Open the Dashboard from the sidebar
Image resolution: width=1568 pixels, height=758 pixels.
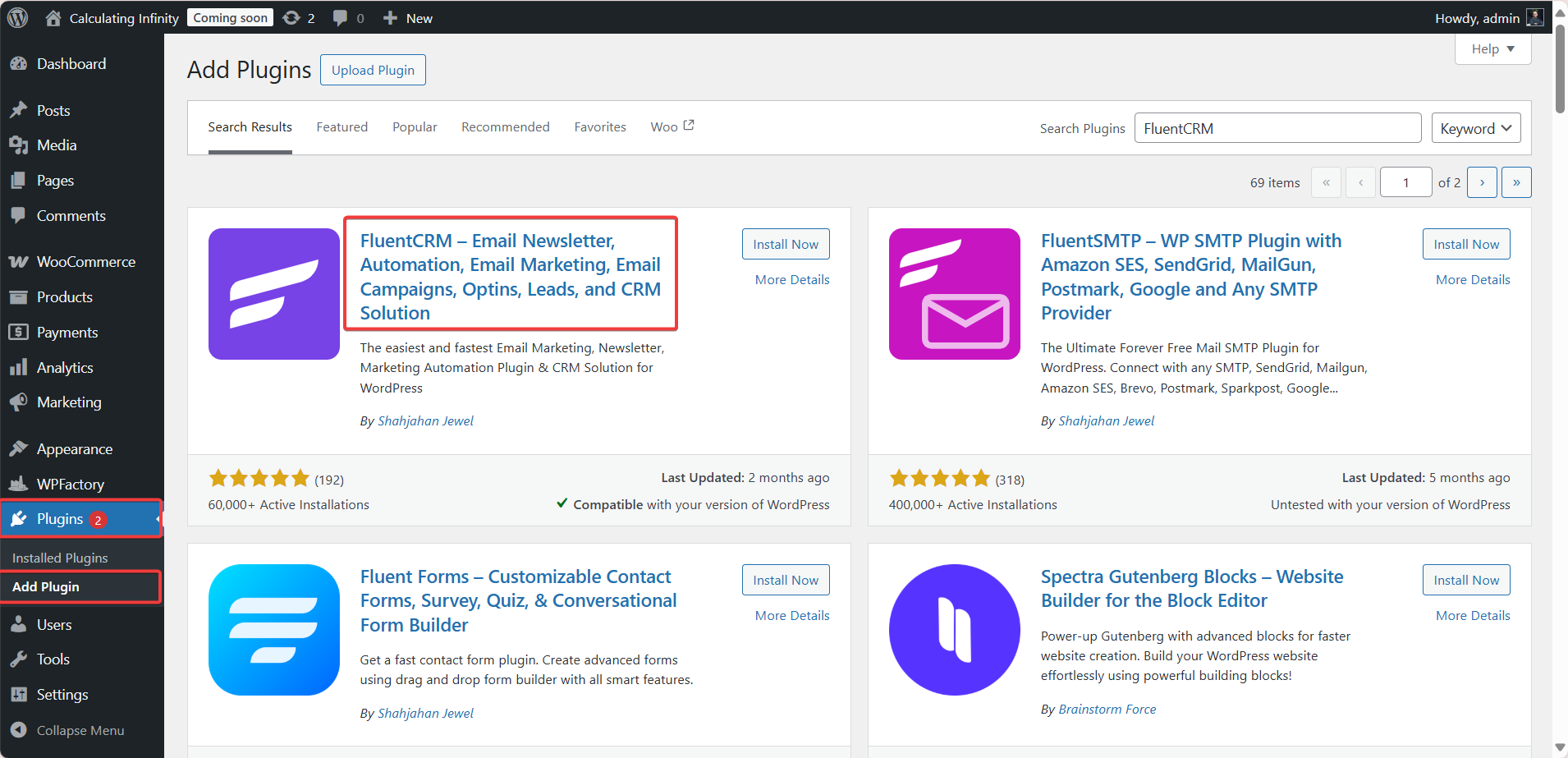(x=71, y=63)
